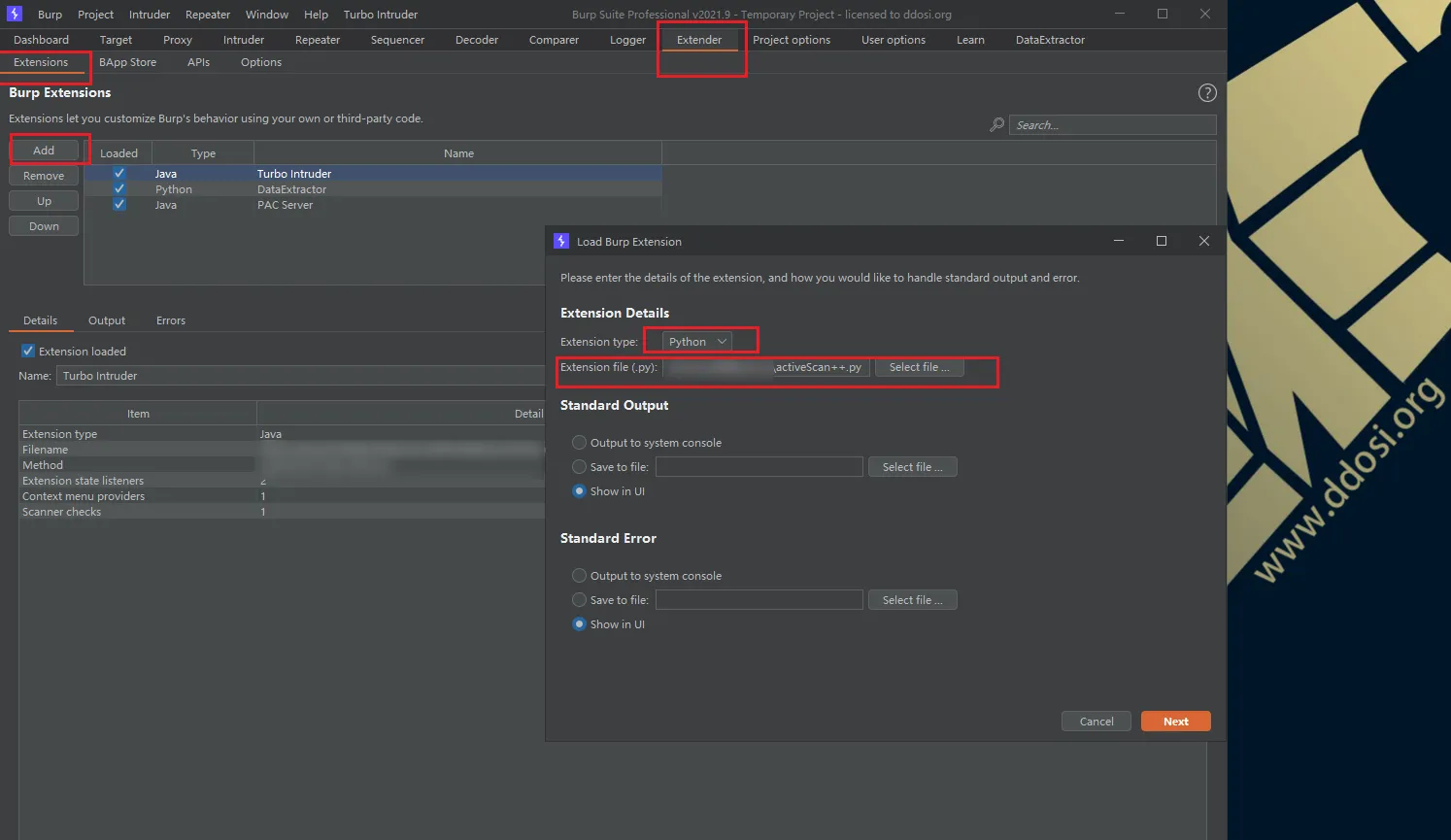Uncheck Loaded checkbox for DataExtractor
1451x840 pixels.
pyautogui.click(x=118, y=188)
